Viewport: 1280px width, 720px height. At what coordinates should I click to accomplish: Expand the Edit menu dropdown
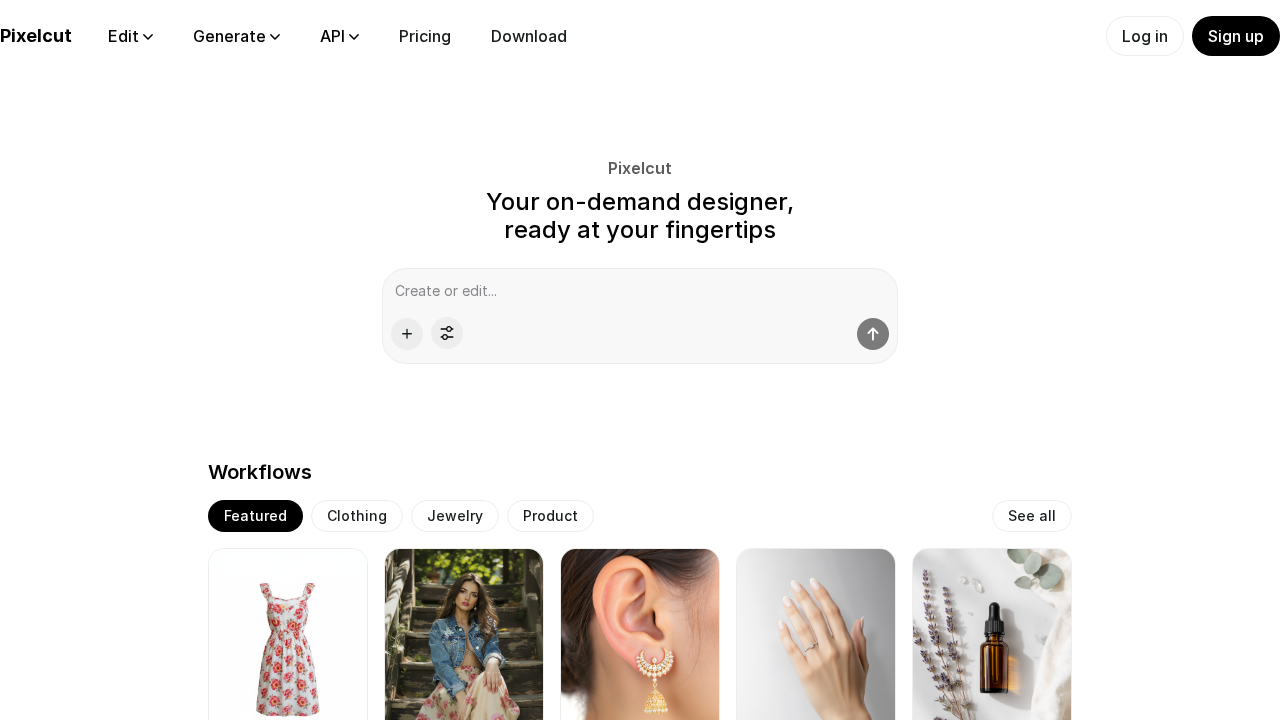tap(131, 36)
